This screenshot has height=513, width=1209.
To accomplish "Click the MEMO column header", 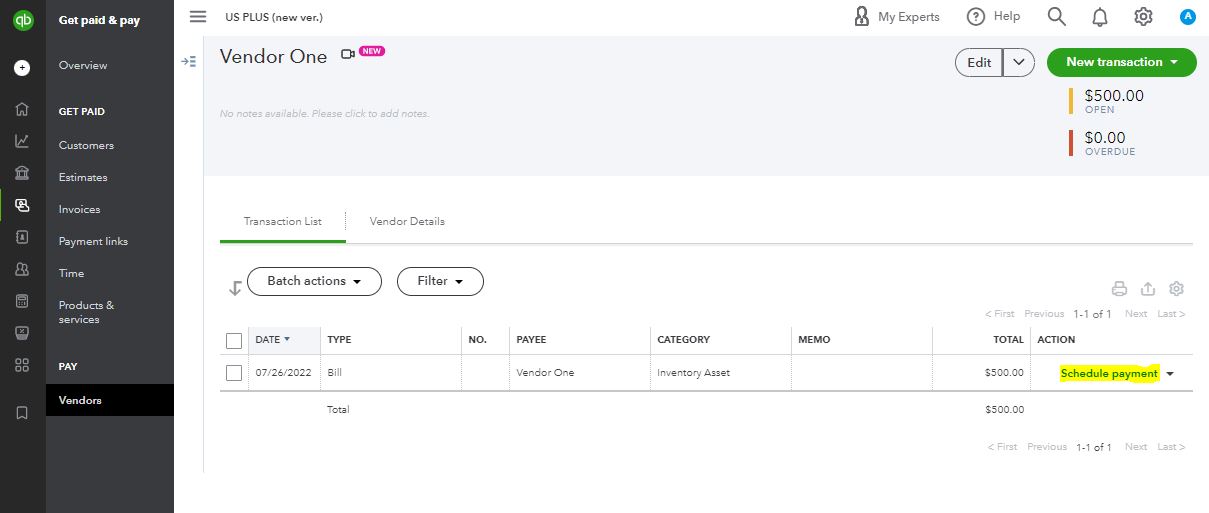I will point(814,340).
